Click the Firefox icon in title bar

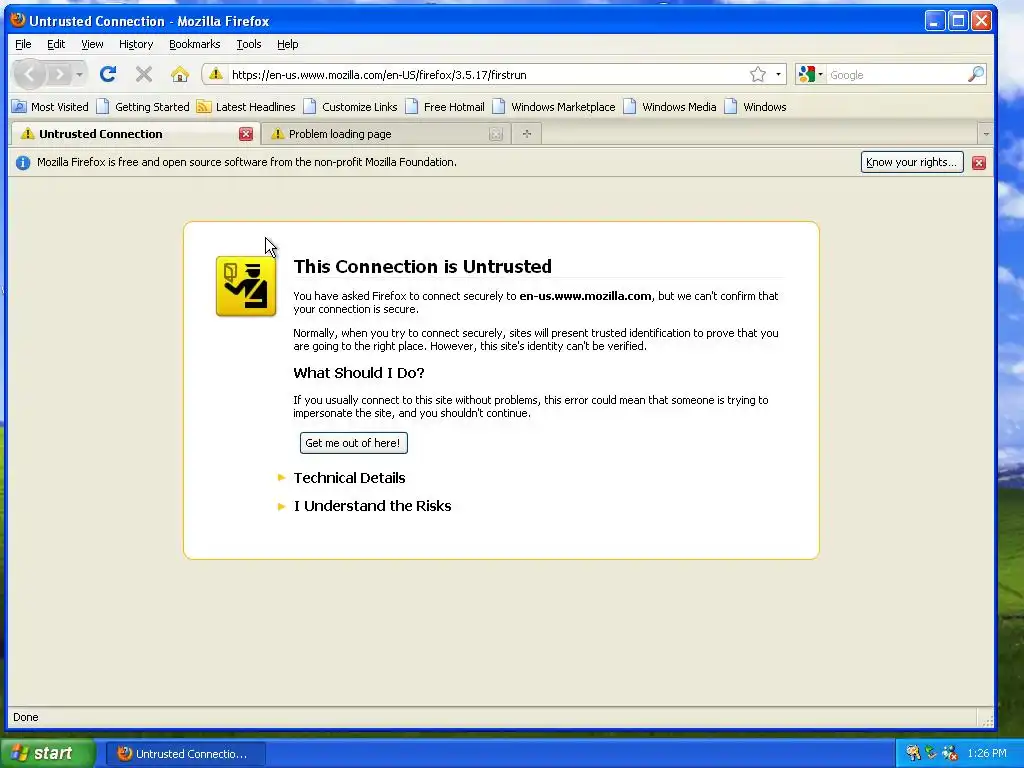[18, 20]
